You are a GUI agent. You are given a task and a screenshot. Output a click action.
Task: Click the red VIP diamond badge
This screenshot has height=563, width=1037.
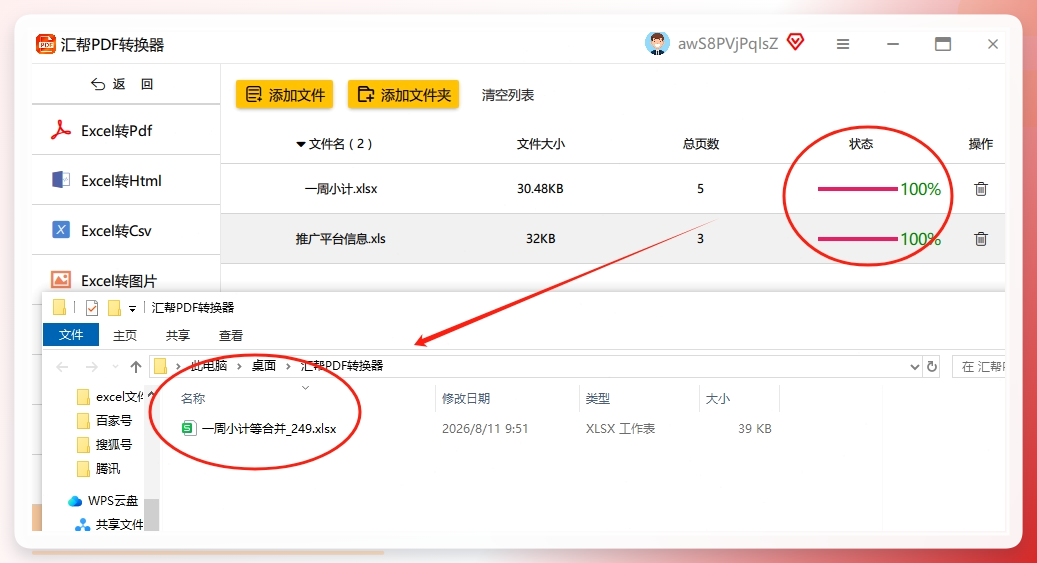pos(796,42)
